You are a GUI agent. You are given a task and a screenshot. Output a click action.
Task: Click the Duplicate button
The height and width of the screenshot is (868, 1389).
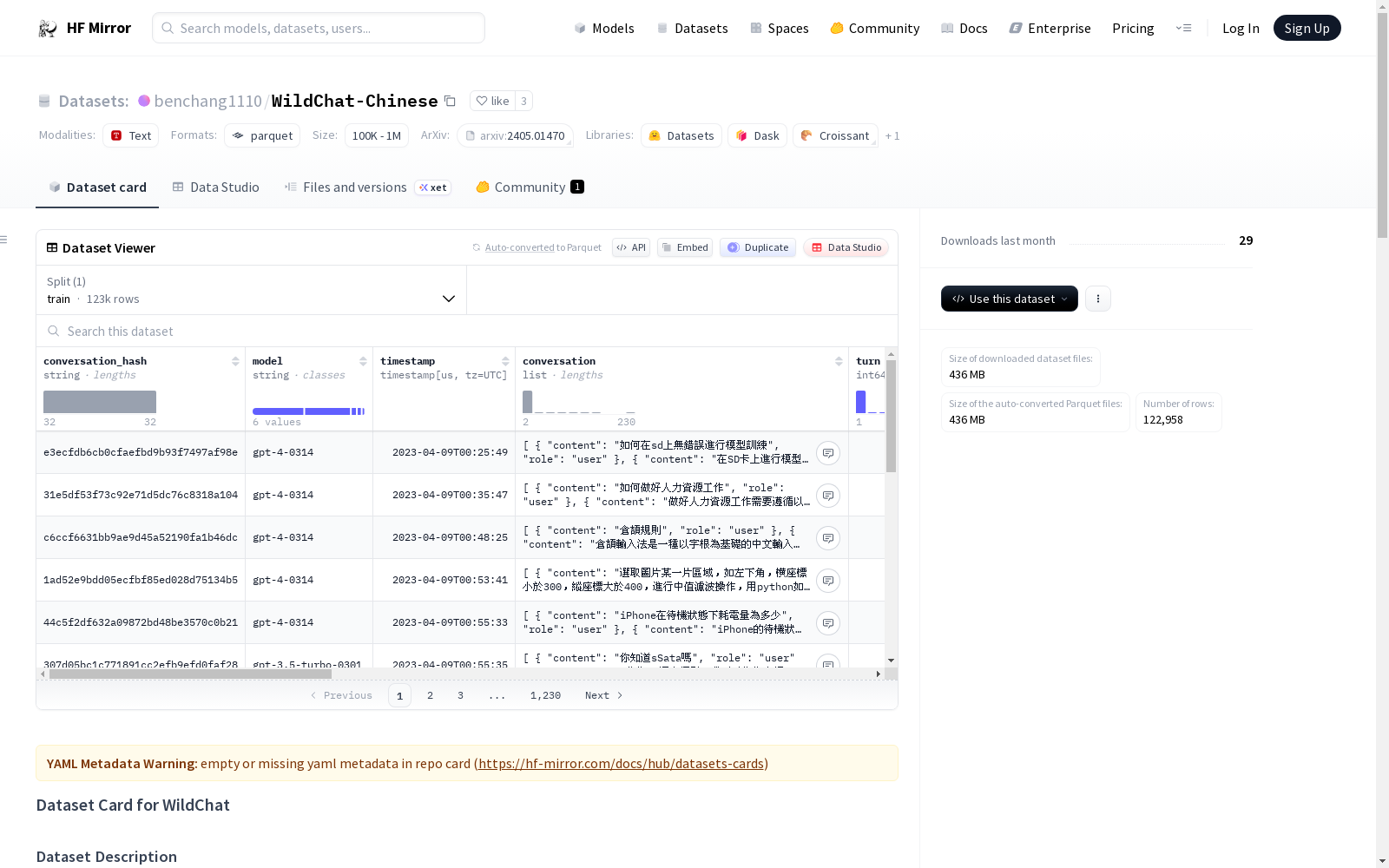758,247
